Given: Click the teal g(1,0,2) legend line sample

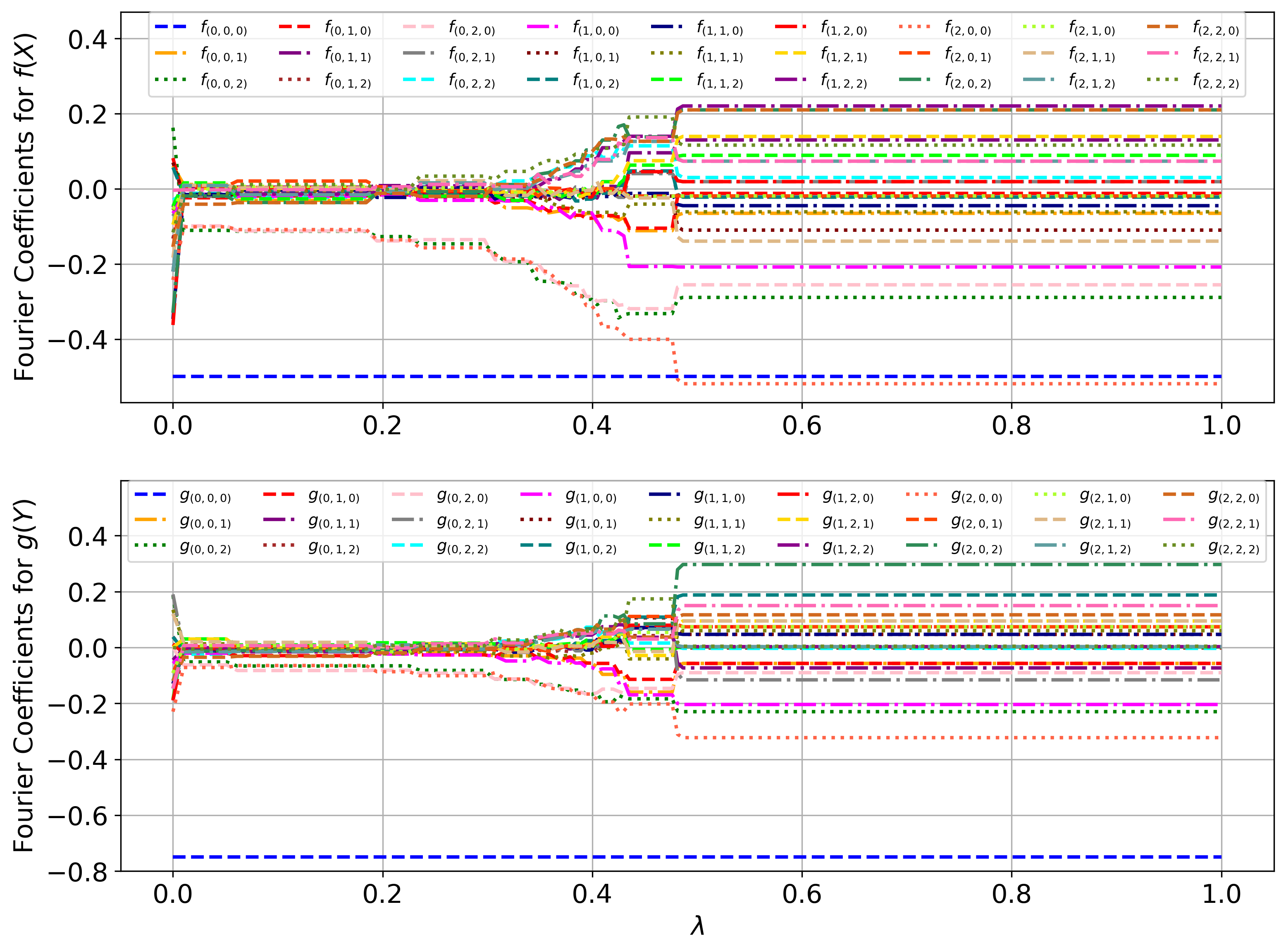Looking at the screenshot, I should [x=535, y=545].
